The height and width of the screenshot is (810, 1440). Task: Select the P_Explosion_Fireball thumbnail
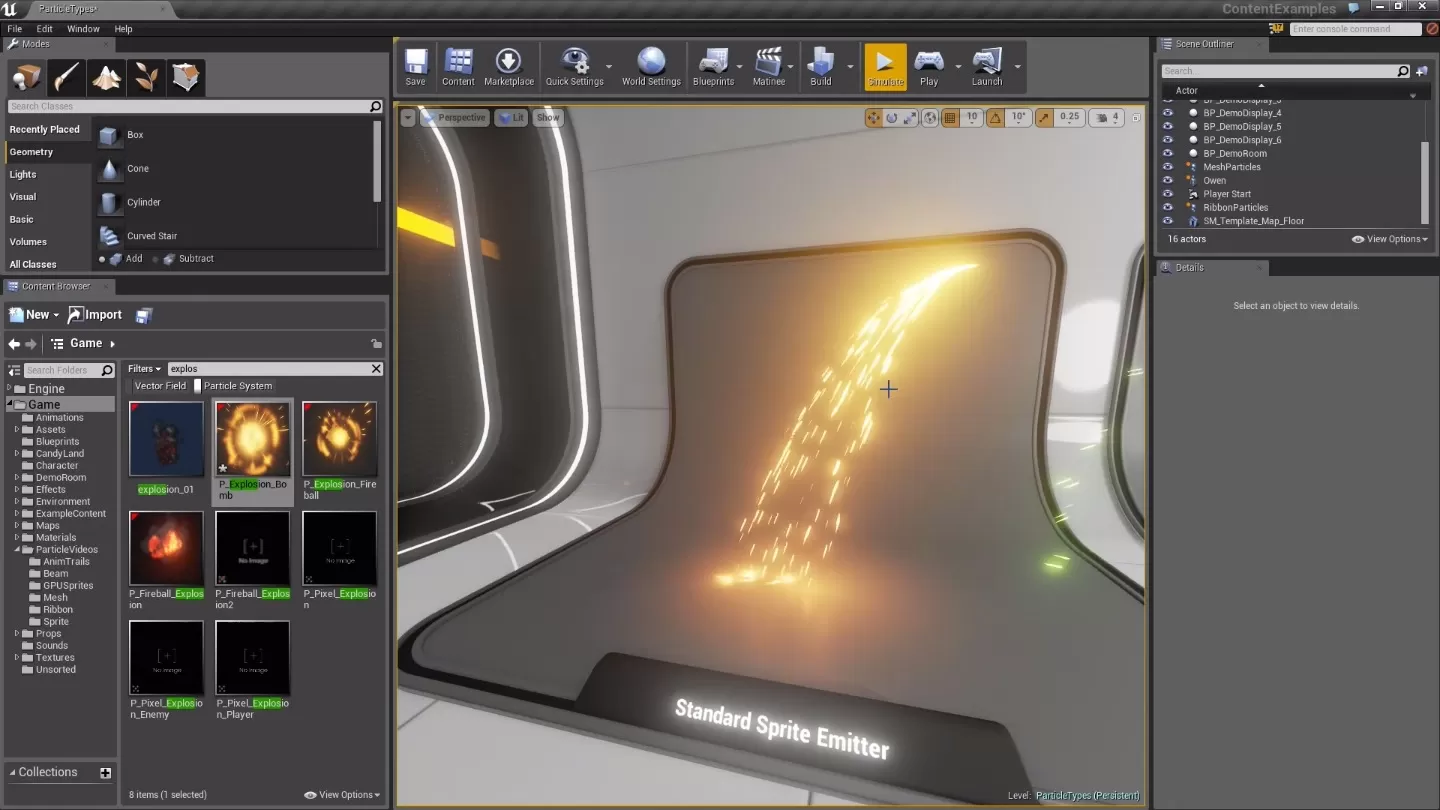(x=340, y=440)
